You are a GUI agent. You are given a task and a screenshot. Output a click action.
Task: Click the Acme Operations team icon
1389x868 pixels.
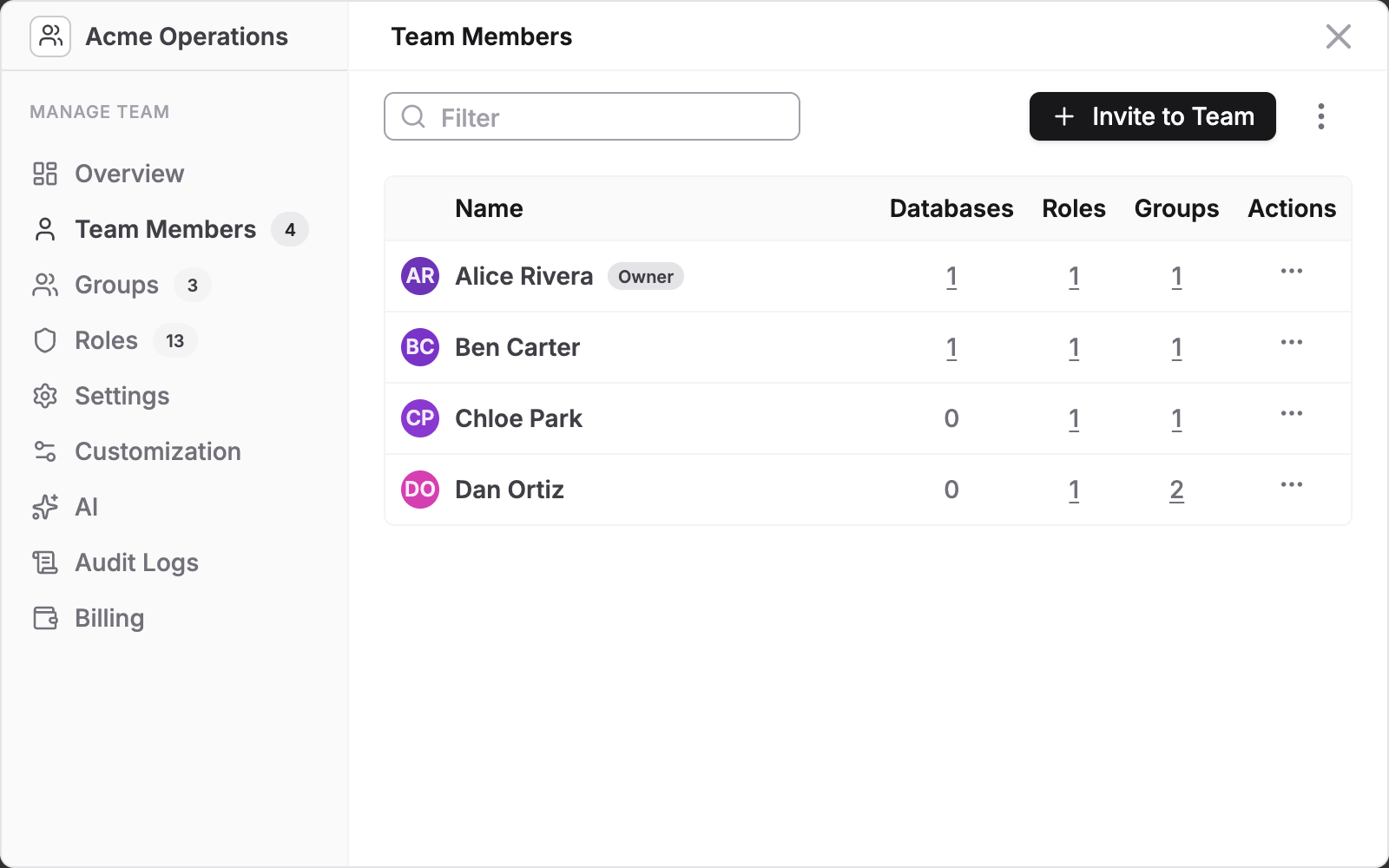(x=50, y=36)
